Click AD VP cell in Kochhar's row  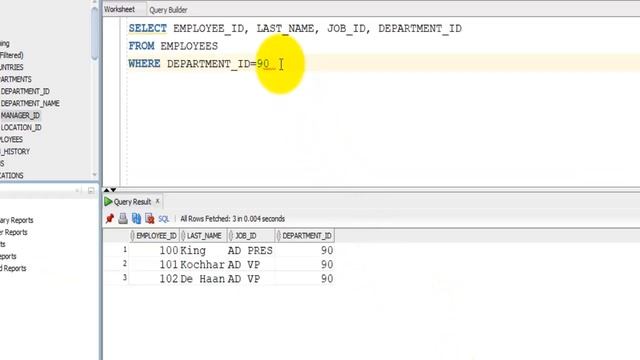pyautogui.click(x=251, y=265)
